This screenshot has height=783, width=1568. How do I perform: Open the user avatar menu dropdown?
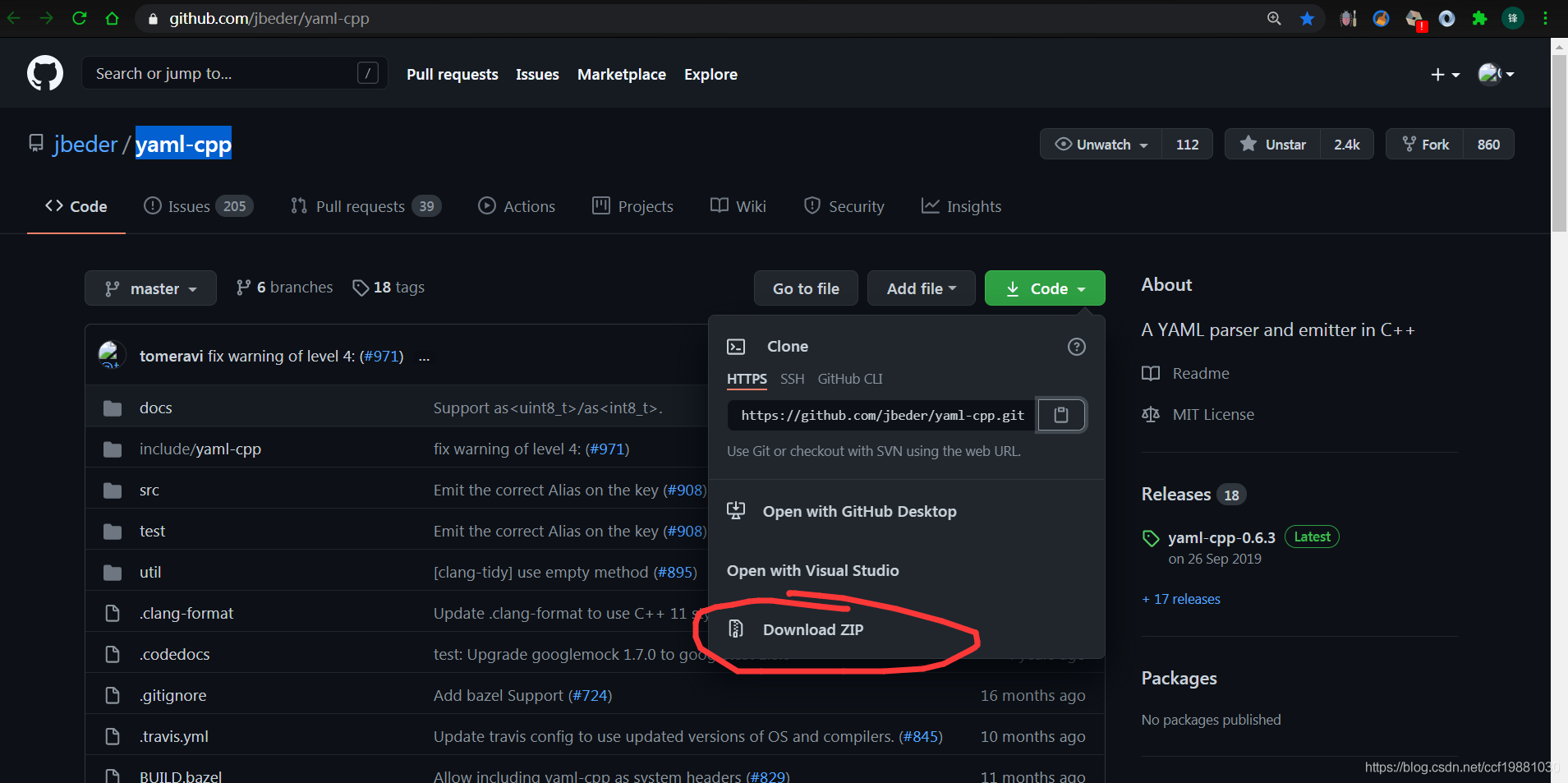coord(1496,75)
